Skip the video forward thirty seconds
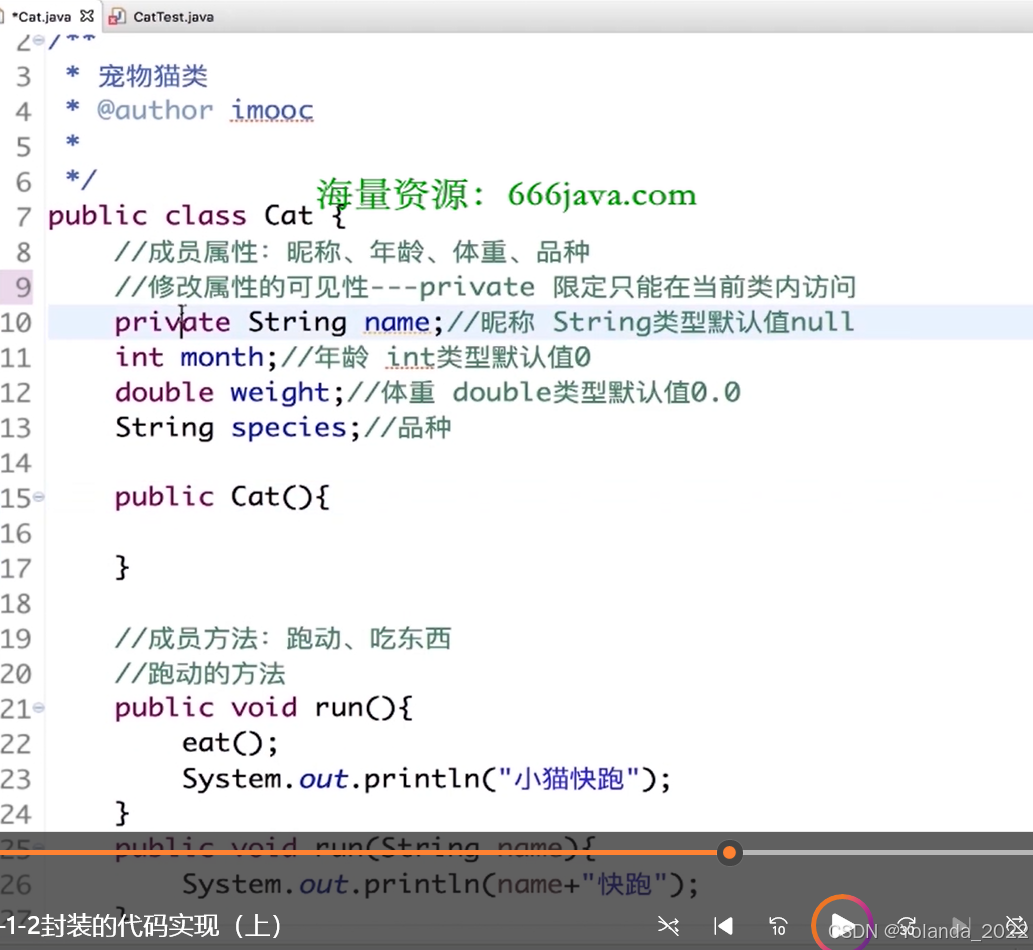The width and height of the screenshot is (1033, 950). tap(907, 926)
